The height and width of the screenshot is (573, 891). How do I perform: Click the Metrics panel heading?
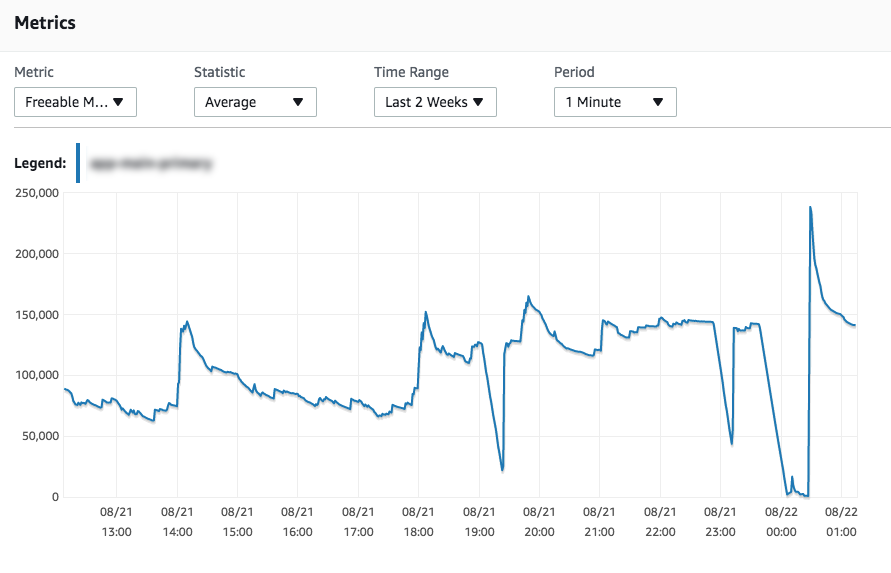45,23
